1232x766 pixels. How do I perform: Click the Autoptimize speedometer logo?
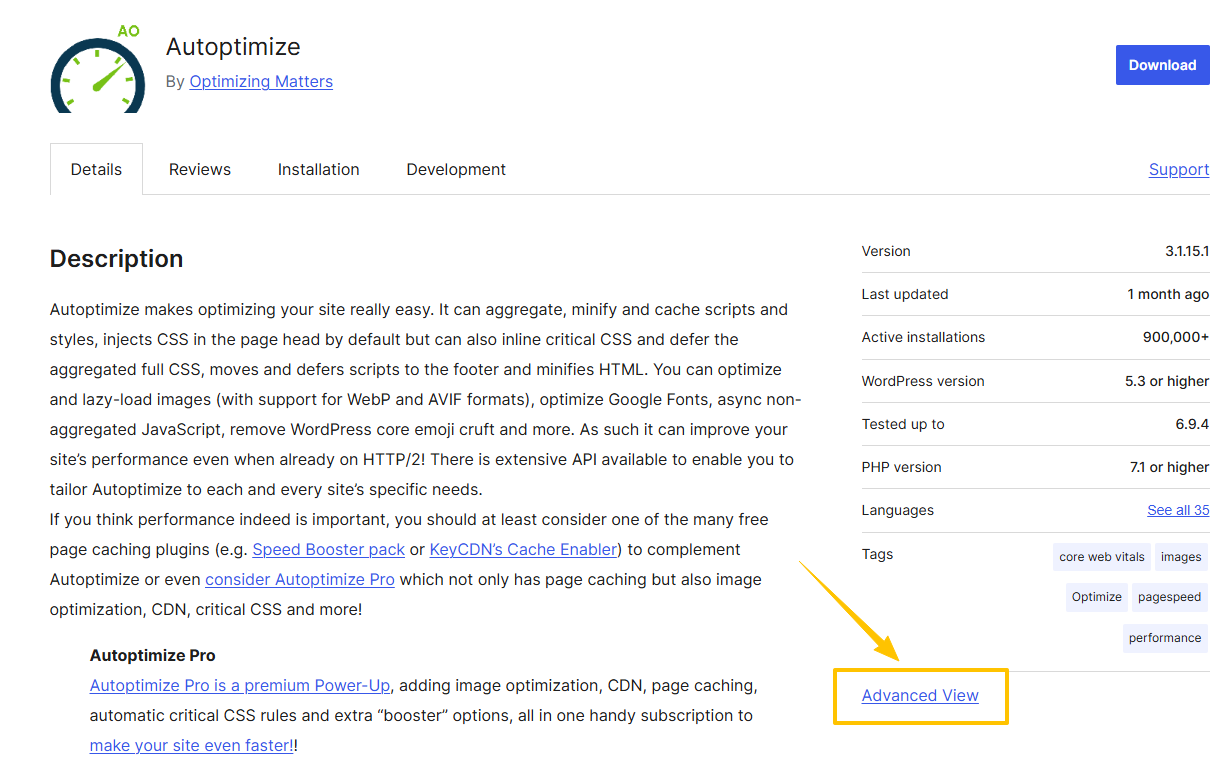point(97,68)
